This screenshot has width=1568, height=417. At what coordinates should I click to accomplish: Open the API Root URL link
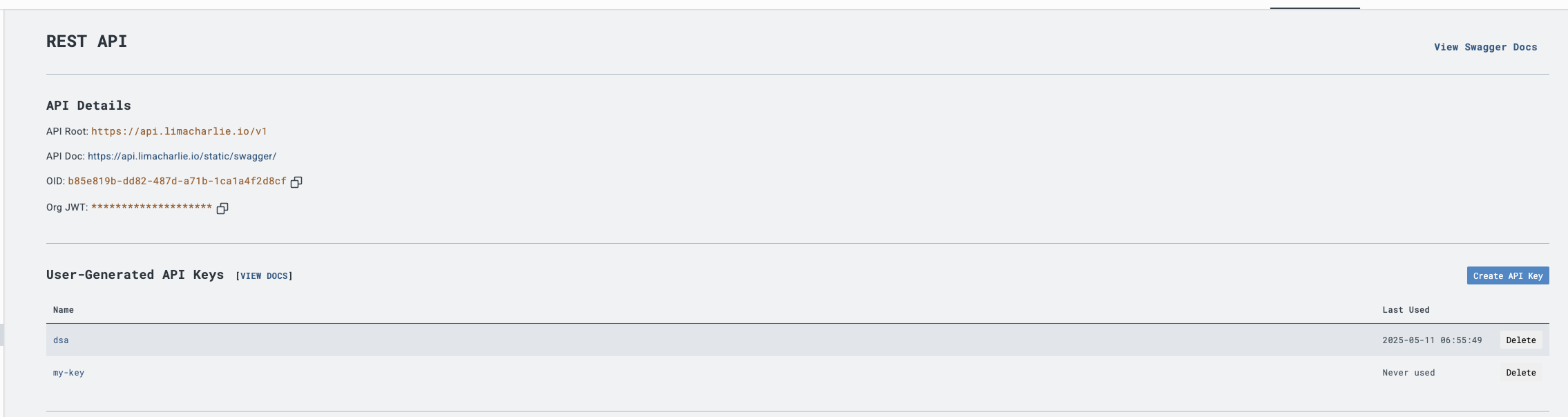(x=180, y=130)
